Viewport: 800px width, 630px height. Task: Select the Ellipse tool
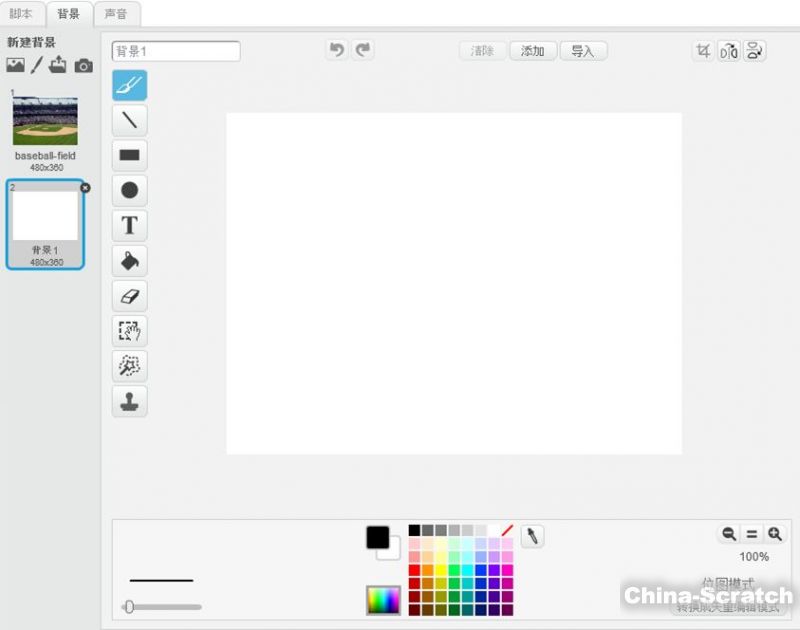click(129, 190)
